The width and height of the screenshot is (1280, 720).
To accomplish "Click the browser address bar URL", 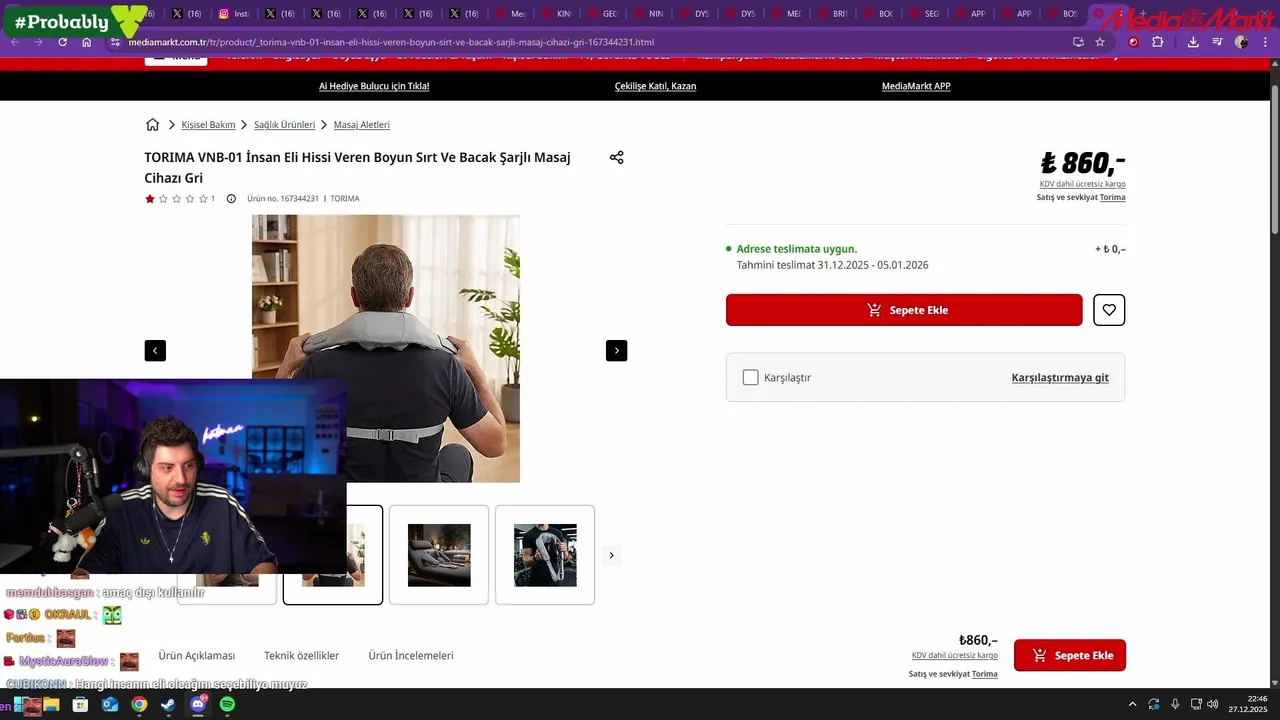I will click(391, 42).
